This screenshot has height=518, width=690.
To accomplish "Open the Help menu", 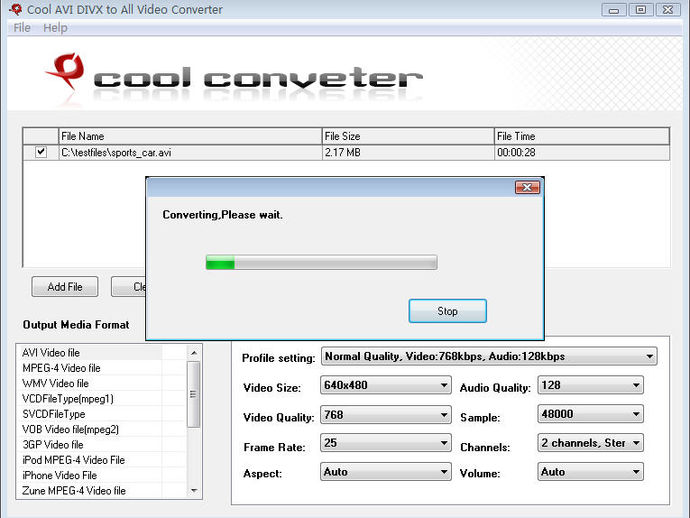I will (55, 28).
